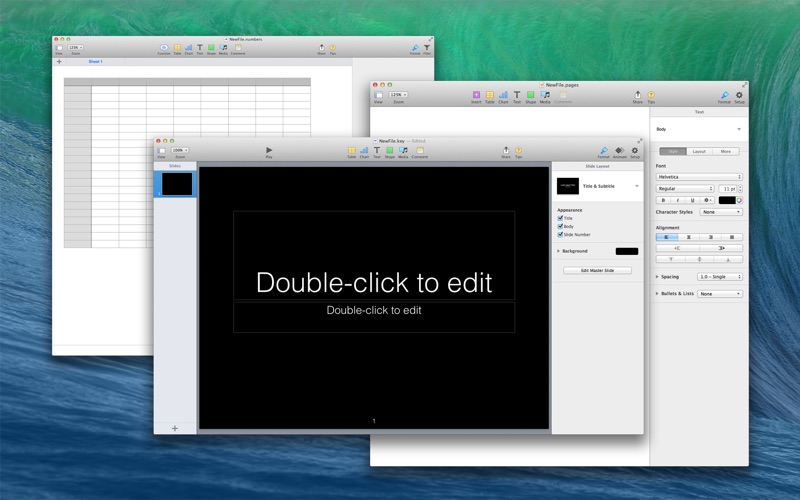Image resolution: width=800 pixels, height=500 pixels.
Task: Click the black Background color swatch
Action: tap(627, 251)
